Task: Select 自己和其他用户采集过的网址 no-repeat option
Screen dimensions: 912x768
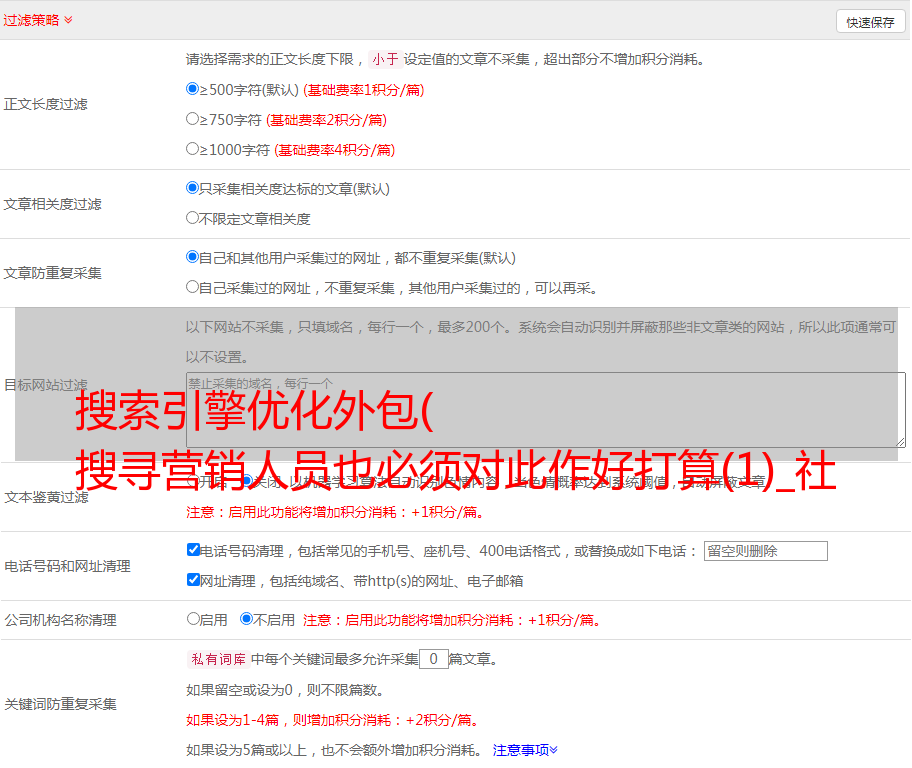Action: tap(192, 257)
